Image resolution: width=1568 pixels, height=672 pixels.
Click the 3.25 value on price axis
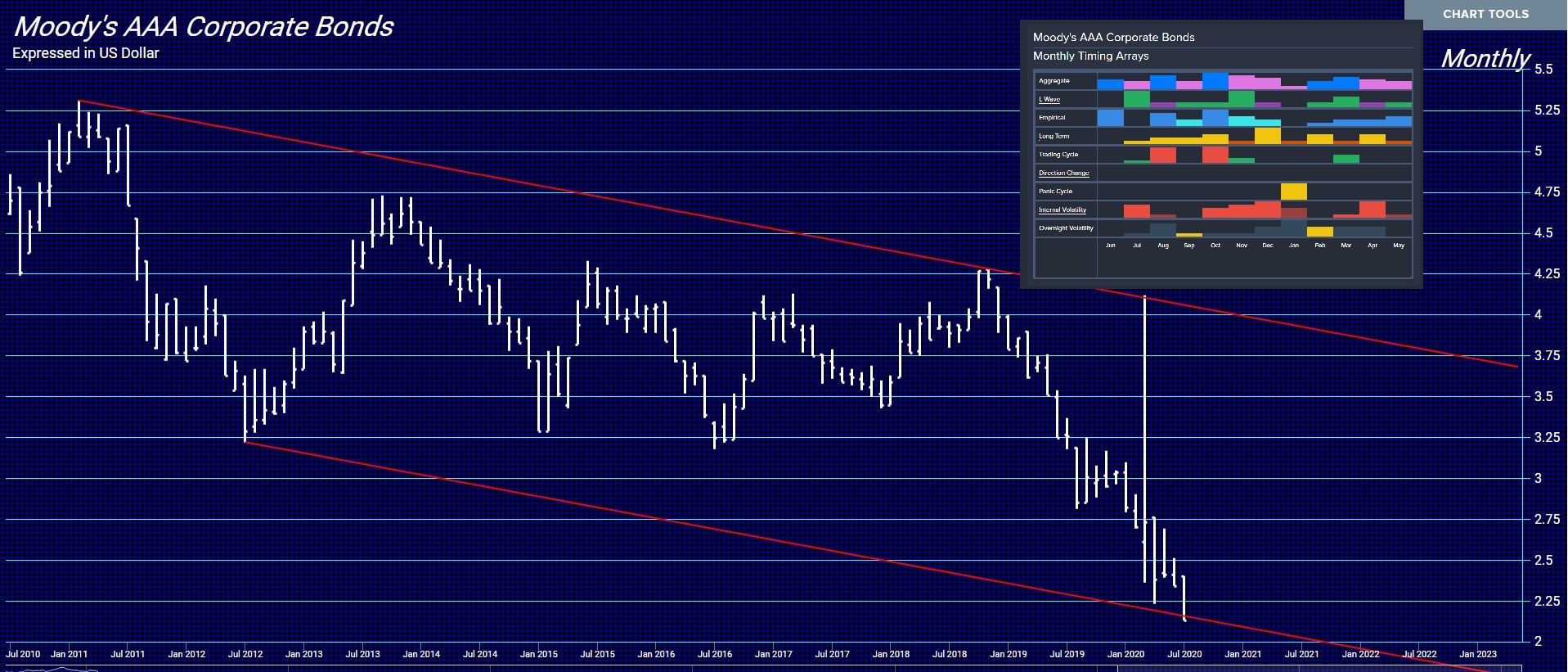1547,438
